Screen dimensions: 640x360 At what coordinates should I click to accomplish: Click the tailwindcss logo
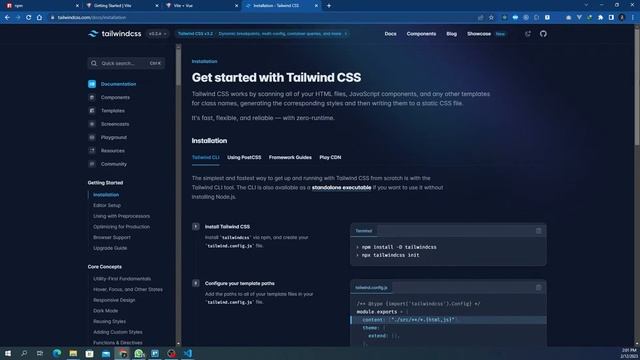[115, 34]
